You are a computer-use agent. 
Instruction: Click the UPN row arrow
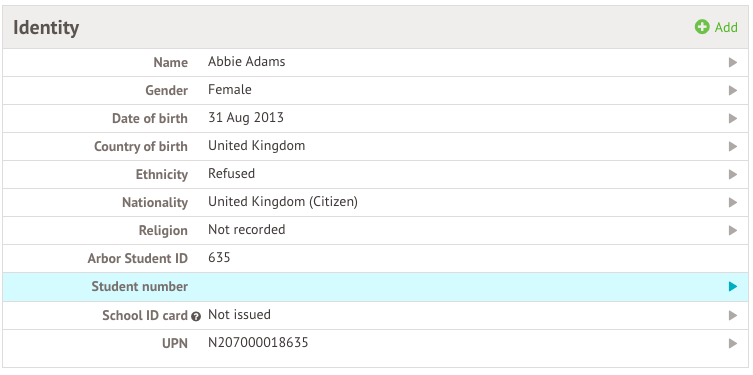point(732,343)
